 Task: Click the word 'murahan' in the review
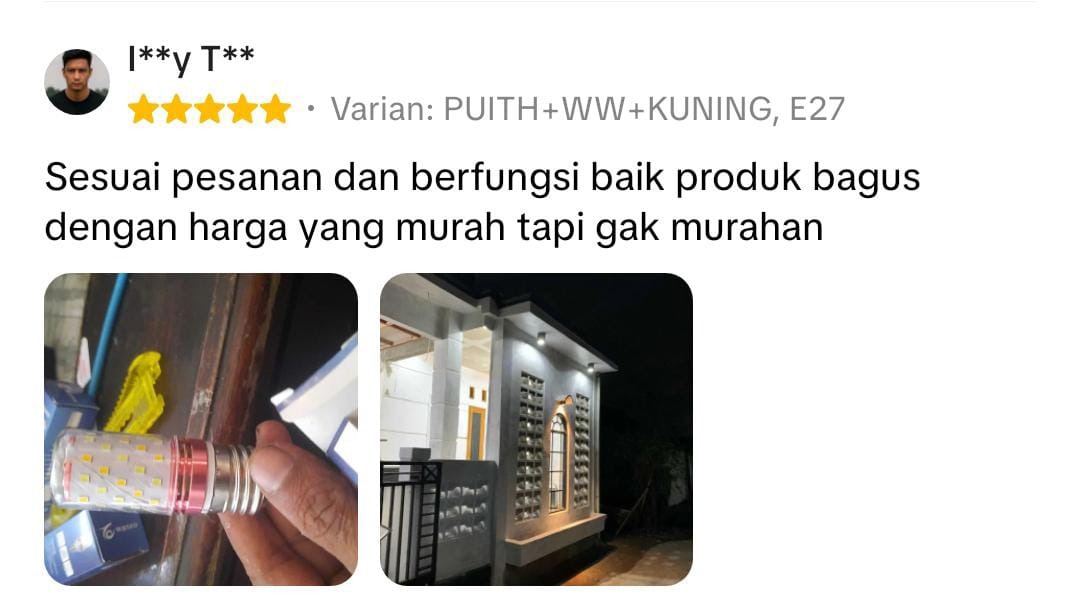coord(747,227)
